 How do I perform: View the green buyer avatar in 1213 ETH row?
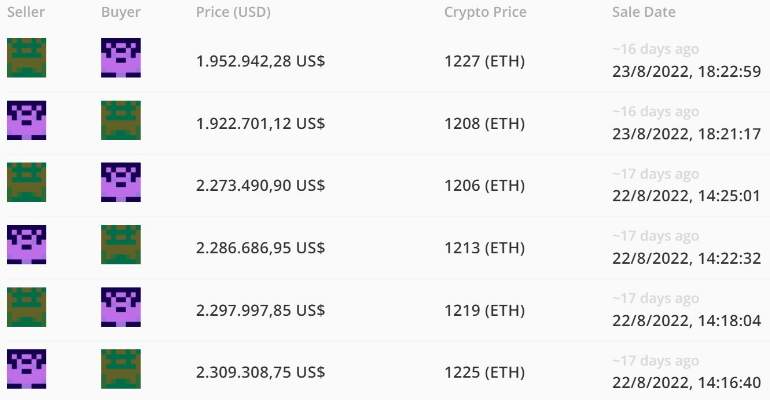coord(121,244)
